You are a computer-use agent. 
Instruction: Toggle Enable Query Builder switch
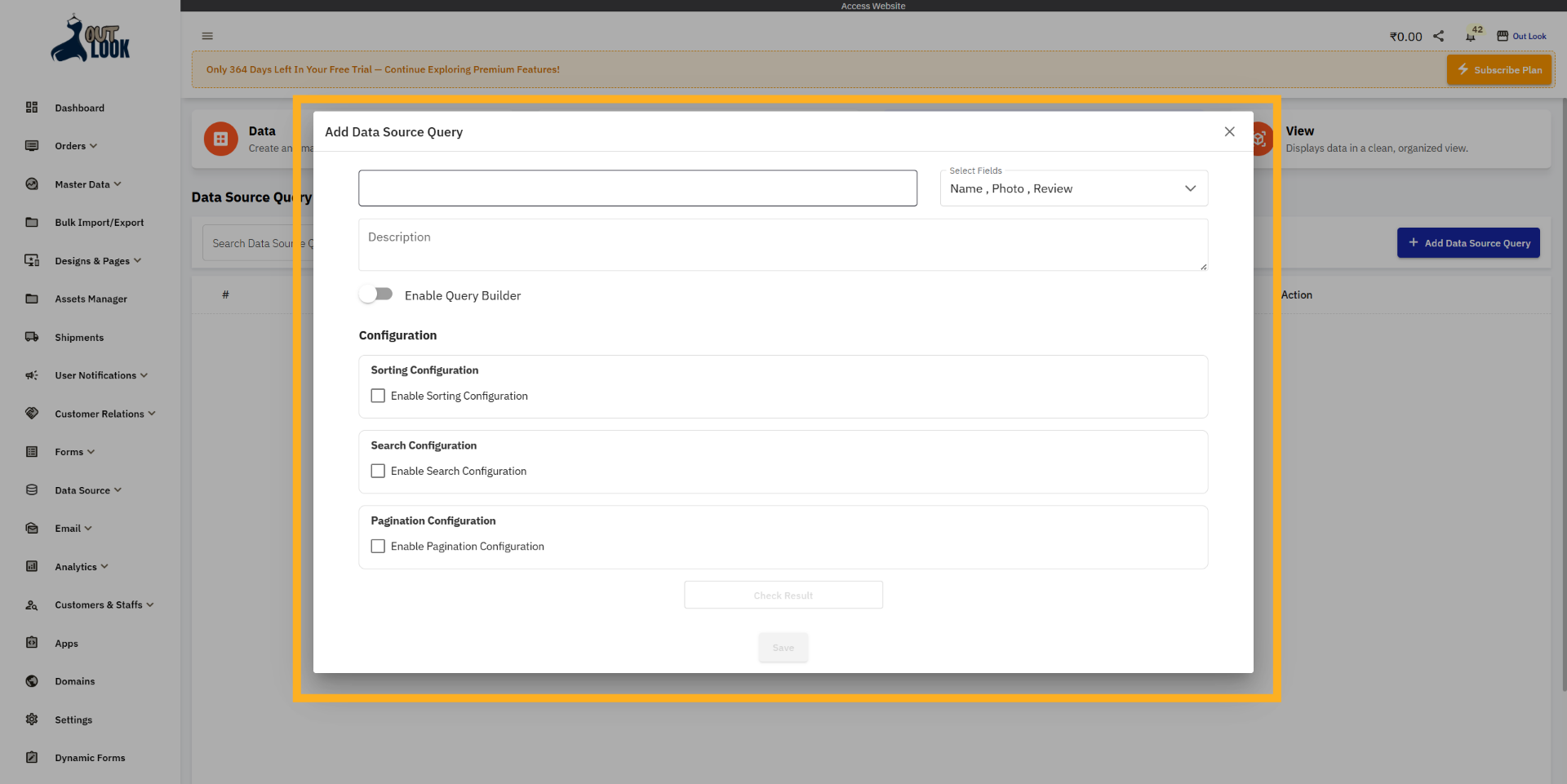pyautogui.click(x=375, y=293)
